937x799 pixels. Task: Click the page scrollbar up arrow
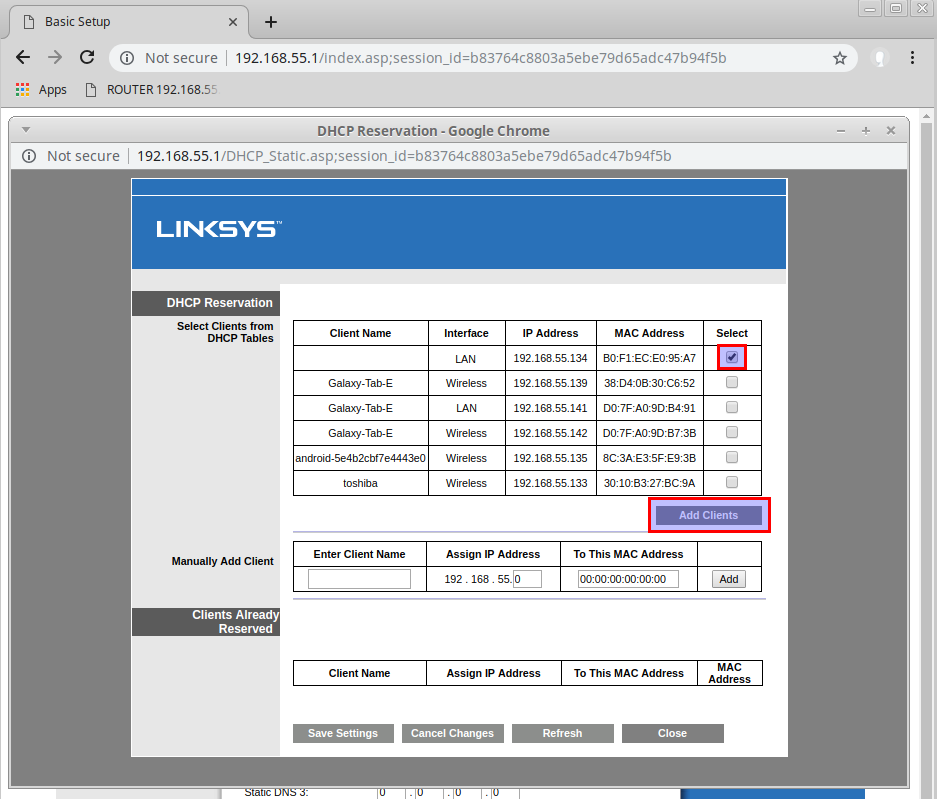927,116
